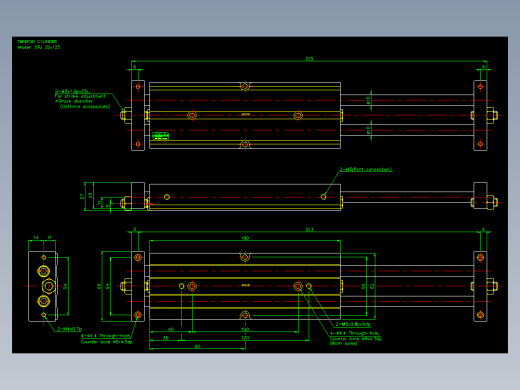Select the 14 dimension above the end view
The width and height of the screenshot is (520, 390).
coord(36,238)
